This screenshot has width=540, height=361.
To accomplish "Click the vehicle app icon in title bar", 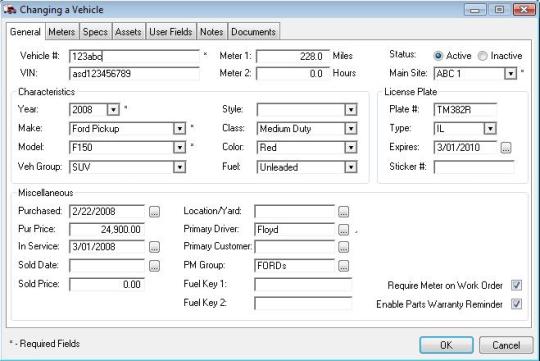I will pyautogui.click(x=10, y=9).
